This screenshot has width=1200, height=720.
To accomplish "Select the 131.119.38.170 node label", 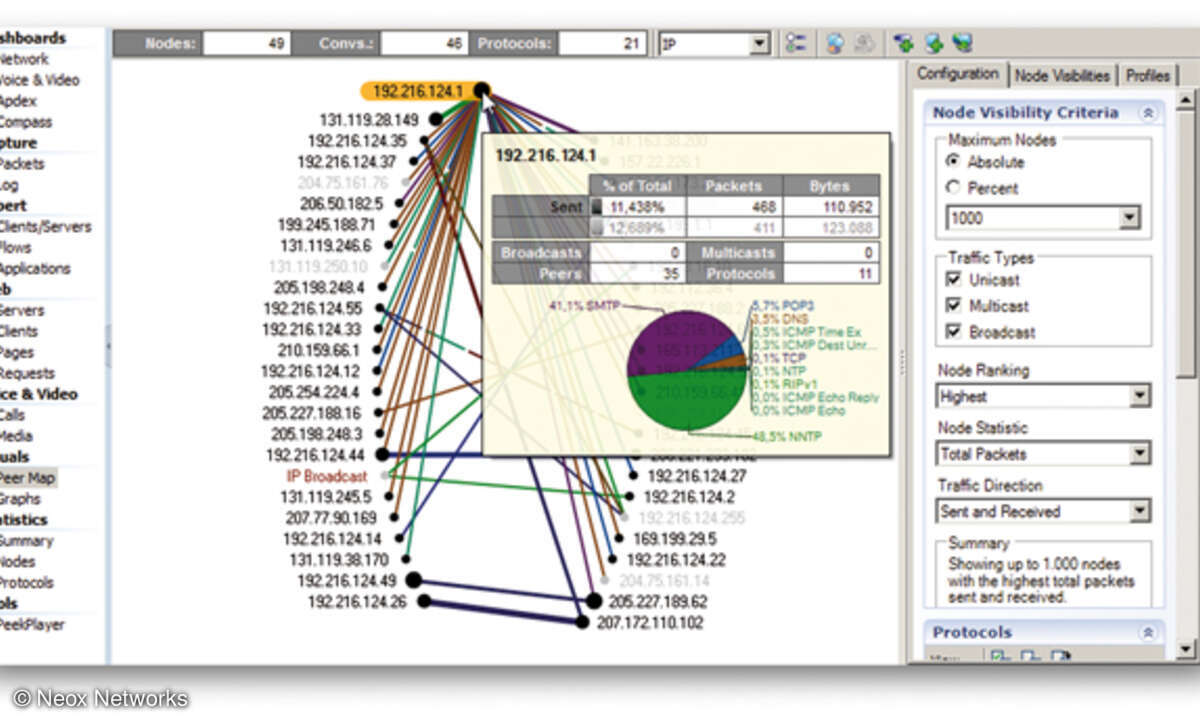I will point(339,560).
